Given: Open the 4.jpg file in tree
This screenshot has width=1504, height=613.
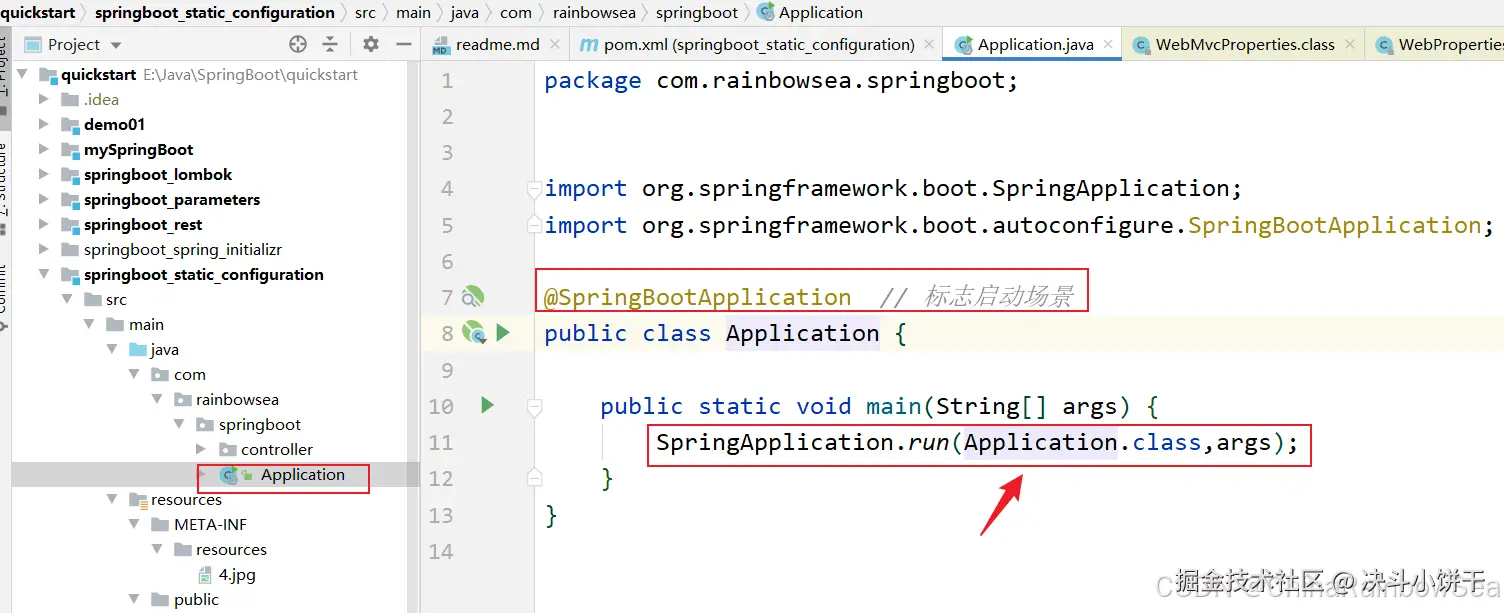Looking at the screenshot, I should point(237,574).
